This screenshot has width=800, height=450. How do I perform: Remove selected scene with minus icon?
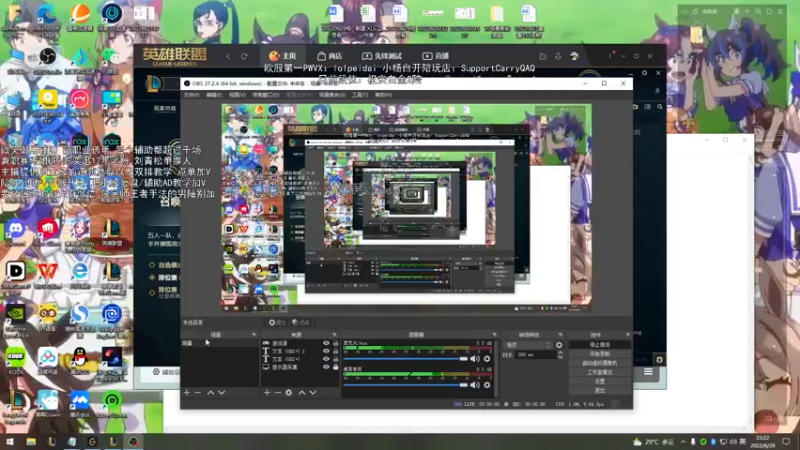click(197, 392)
